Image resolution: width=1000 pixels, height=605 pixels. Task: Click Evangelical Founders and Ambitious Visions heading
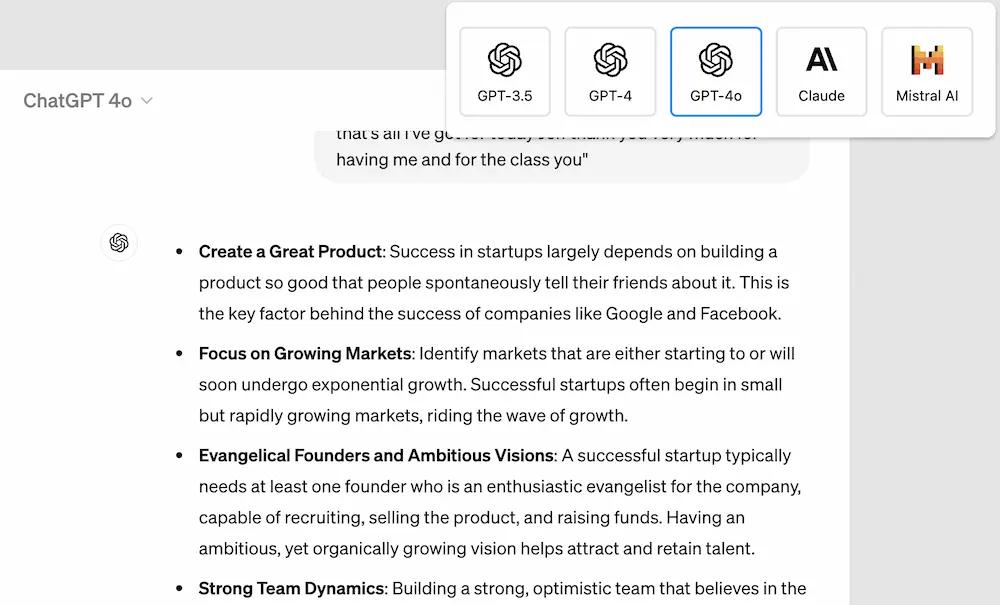(x=376, y=456)
